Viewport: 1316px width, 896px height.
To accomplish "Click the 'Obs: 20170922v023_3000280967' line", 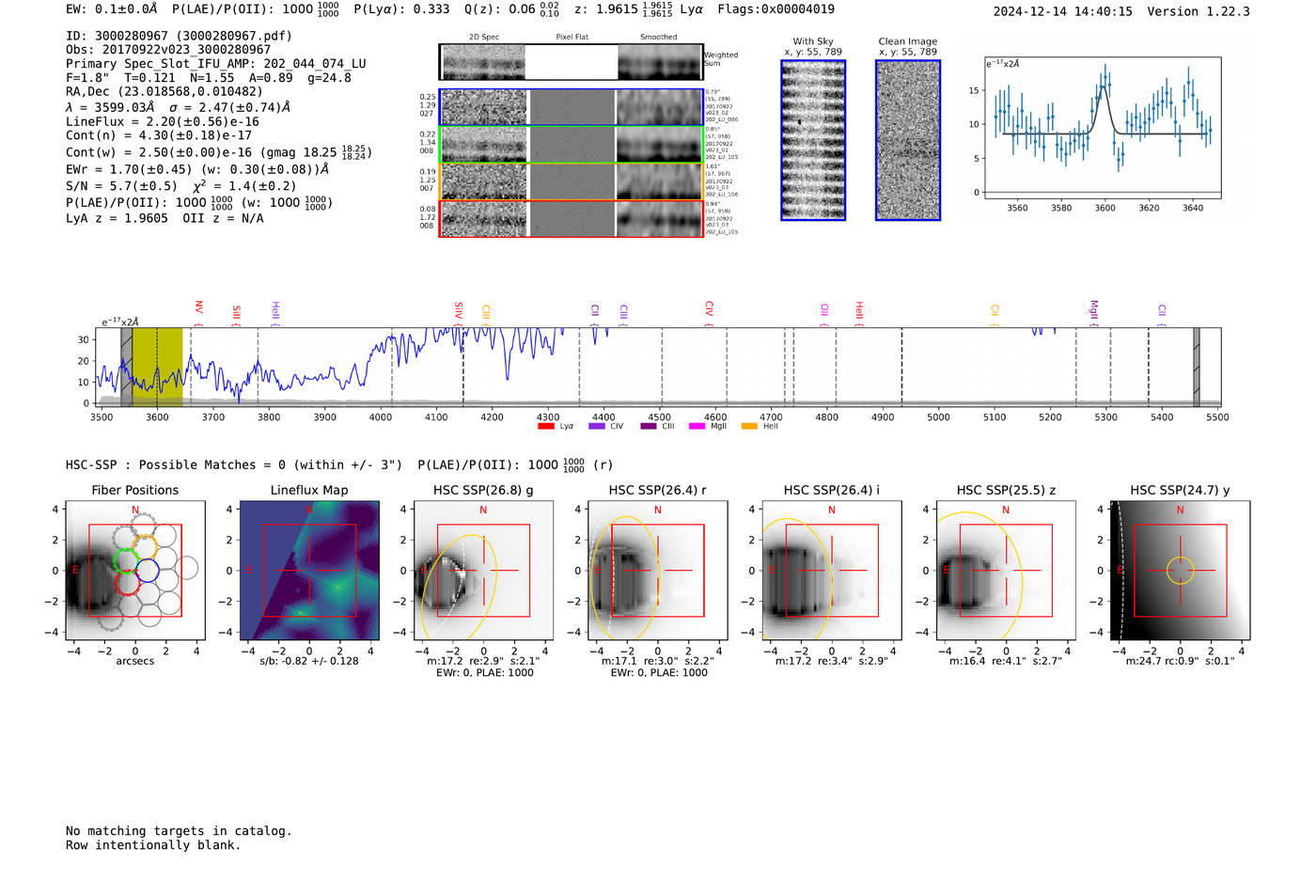I will 168,50.
